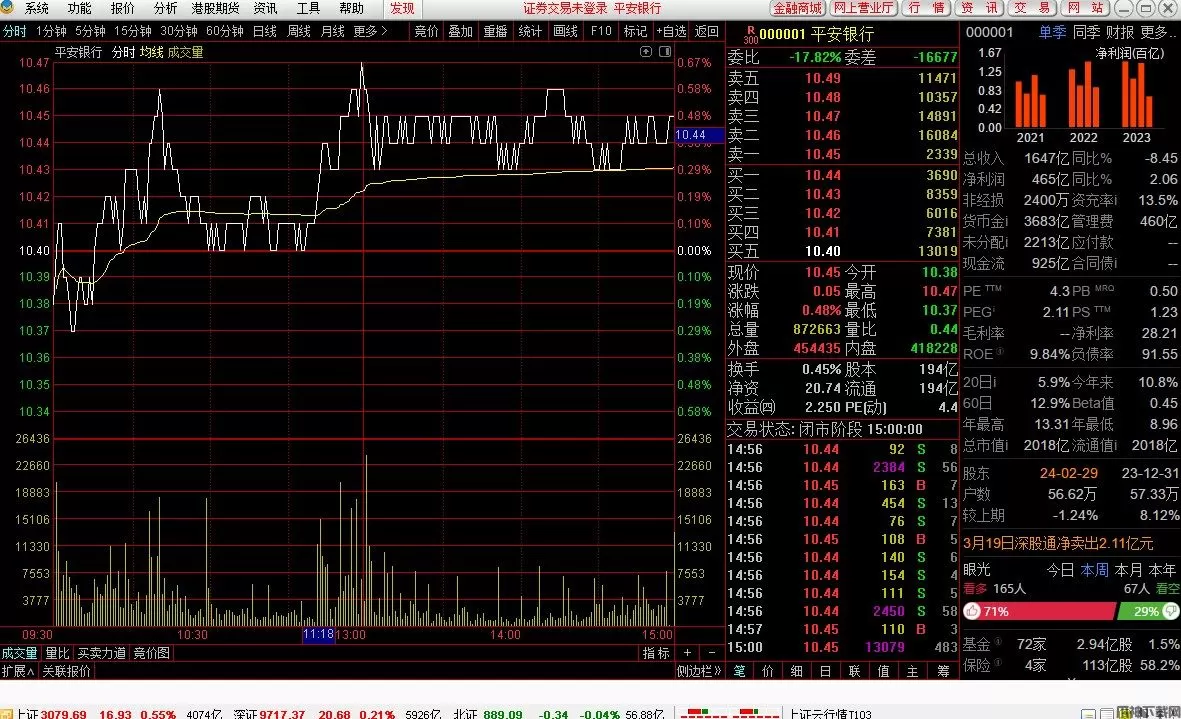This screenshot has width=1181, height=719.
Task: Click the minus button beside 指标
Action: point(712,653)
